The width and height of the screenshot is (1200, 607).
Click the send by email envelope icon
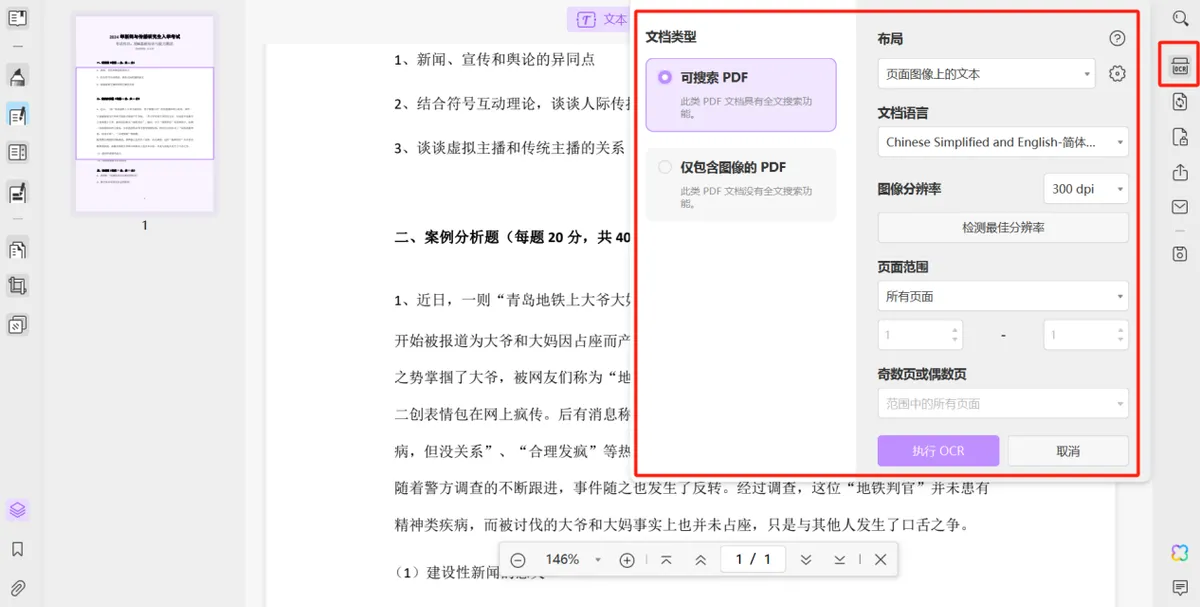pos(1180,207)
